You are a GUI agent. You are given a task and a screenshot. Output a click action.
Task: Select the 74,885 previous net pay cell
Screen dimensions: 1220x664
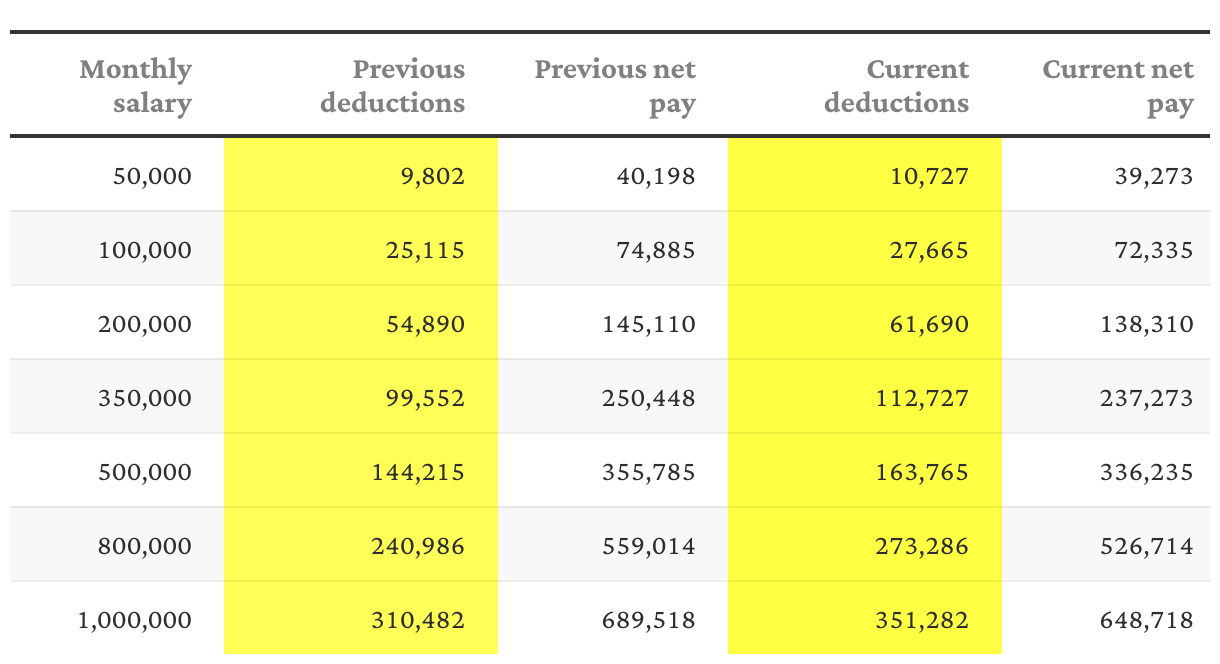pos(613,249)
